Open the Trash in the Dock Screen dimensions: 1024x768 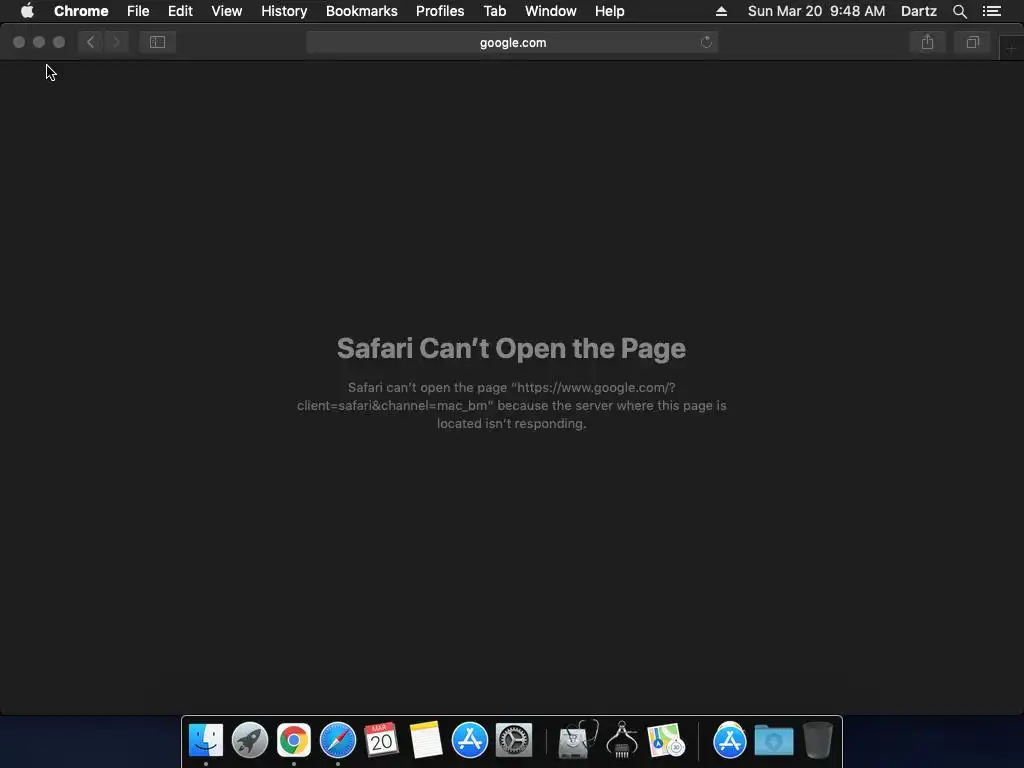pyautogui.click(x=818, y=740)
